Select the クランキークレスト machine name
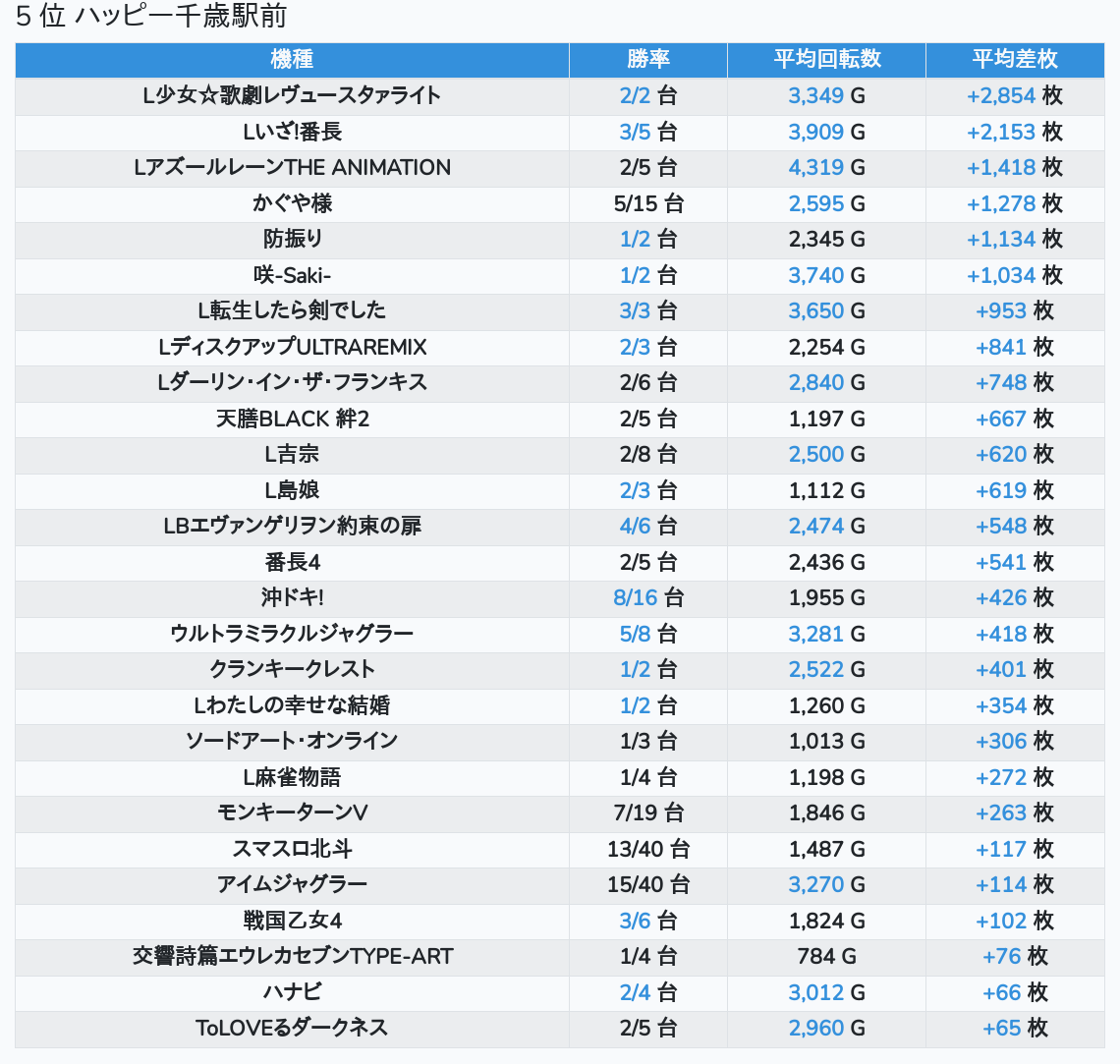This screenshot has height=1064, width=1120. (292, 670)
